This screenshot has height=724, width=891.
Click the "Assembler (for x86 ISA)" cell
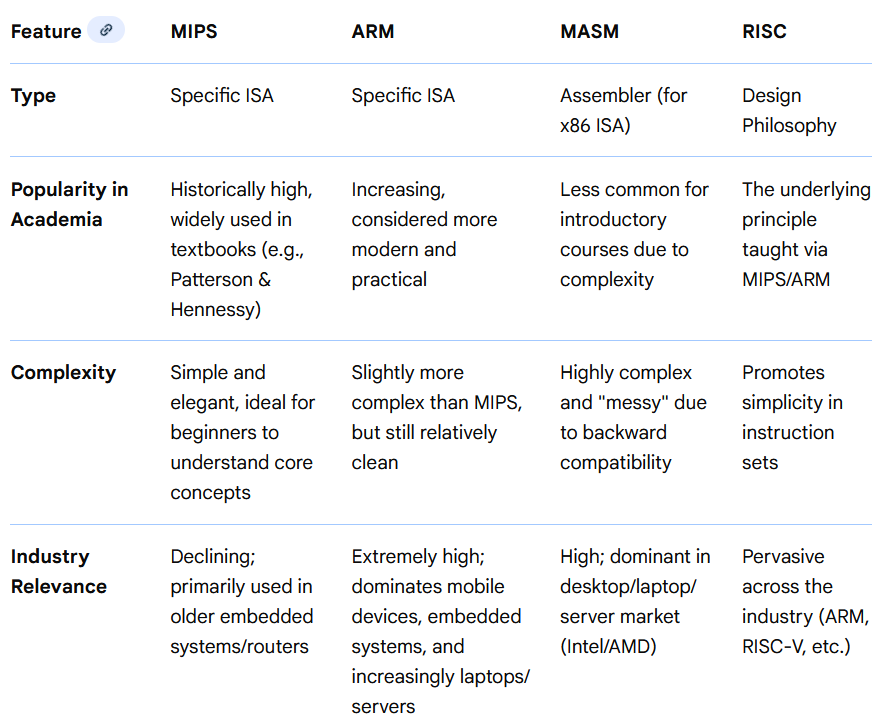tap(624, 110)
